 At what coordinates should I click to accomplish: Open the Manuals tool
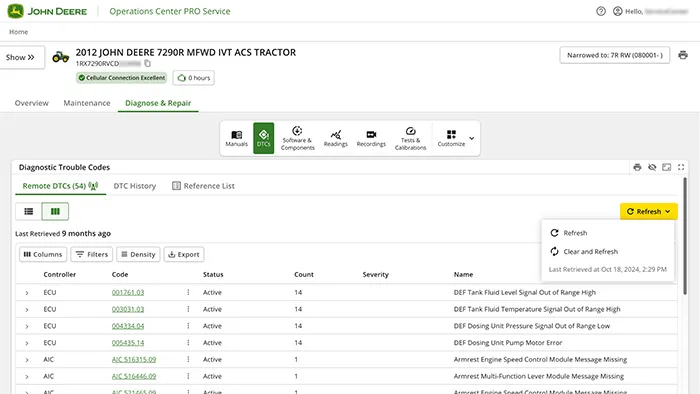pyautogui.click(x=237, y=138)
